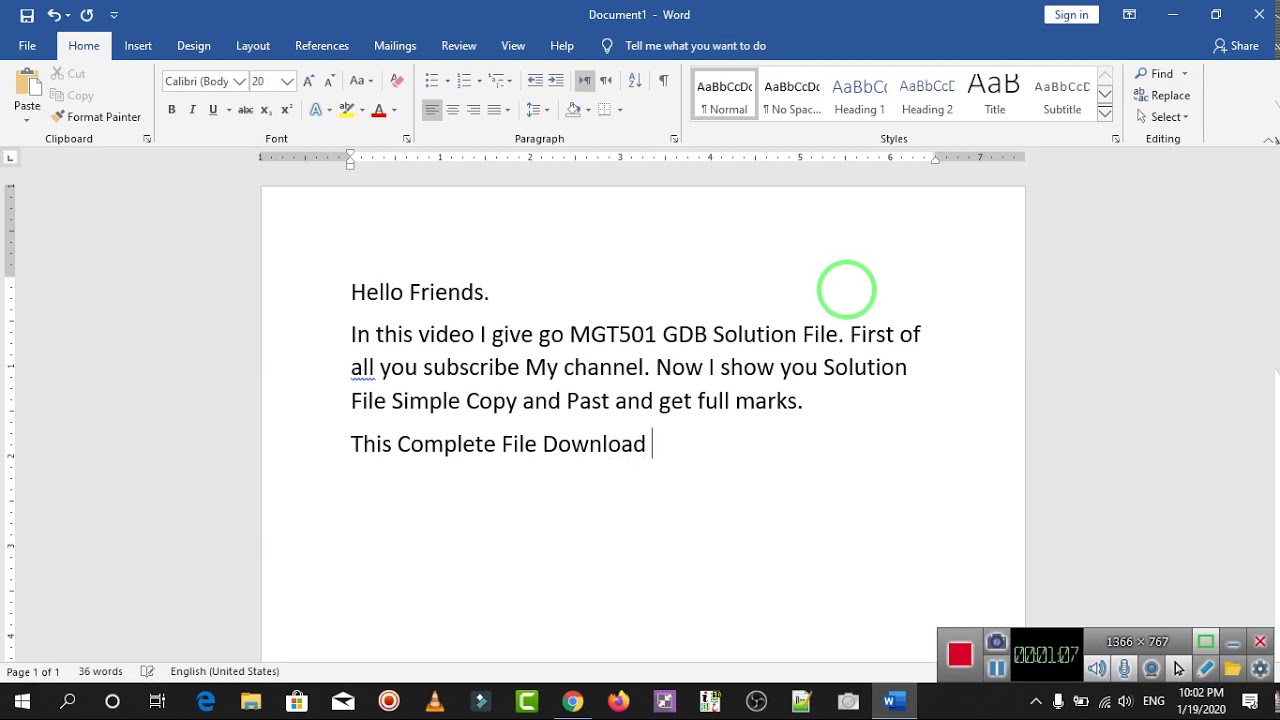Align text left

click(x=431, y=110)
